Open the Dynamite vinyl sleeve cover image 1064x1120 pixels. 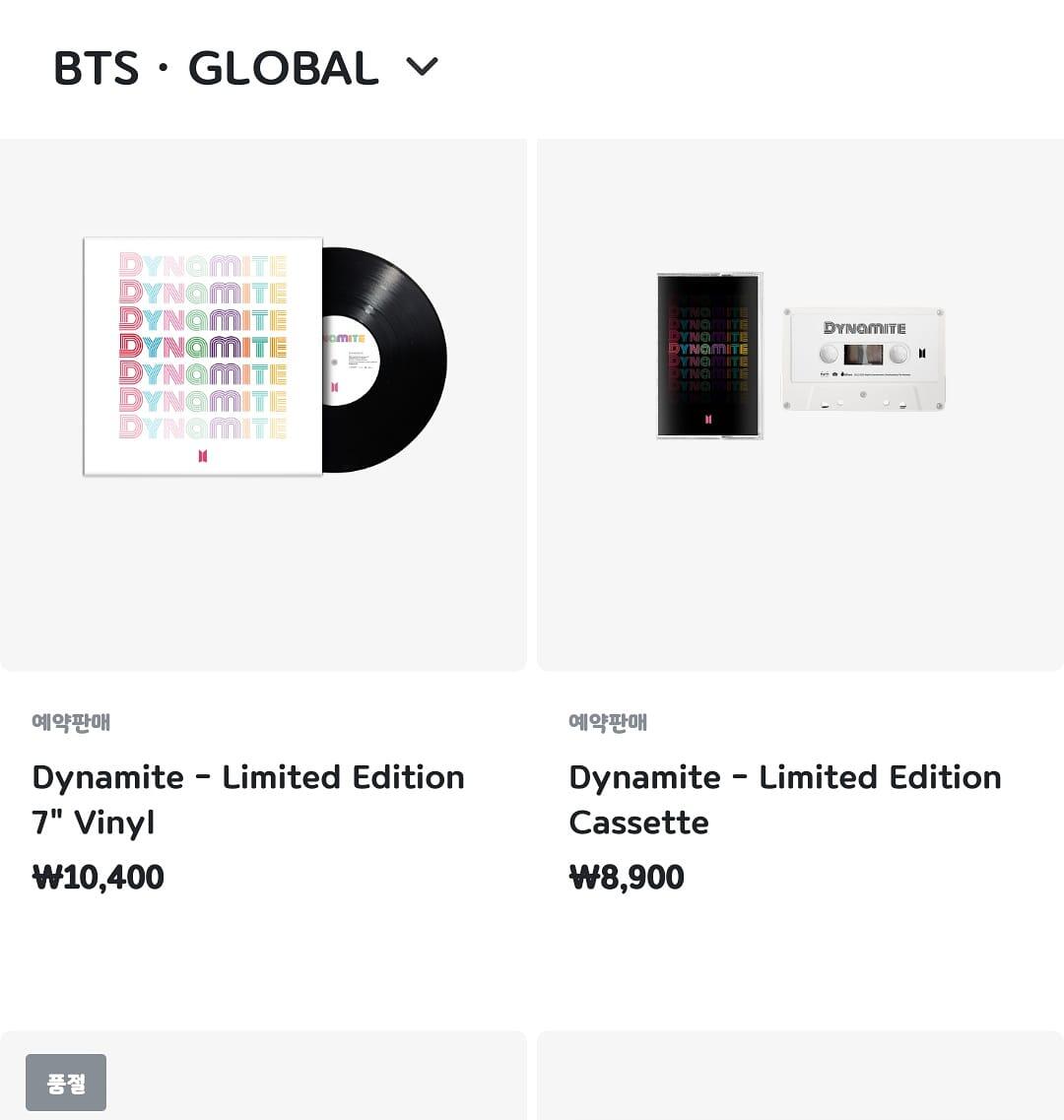point(203,356)
